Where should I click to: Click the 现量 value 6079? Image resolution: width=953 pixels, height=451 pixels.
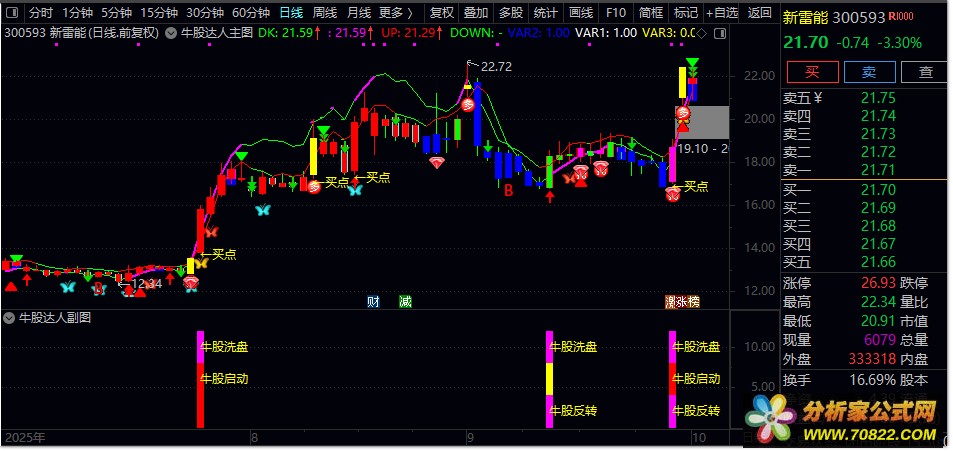[881, 341]
